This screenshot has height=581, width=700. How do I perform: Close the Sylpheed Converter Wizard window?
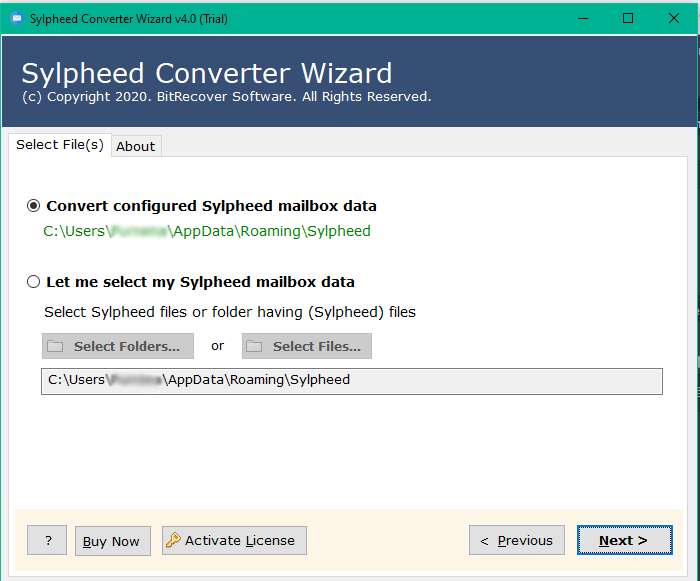(674, 18)
